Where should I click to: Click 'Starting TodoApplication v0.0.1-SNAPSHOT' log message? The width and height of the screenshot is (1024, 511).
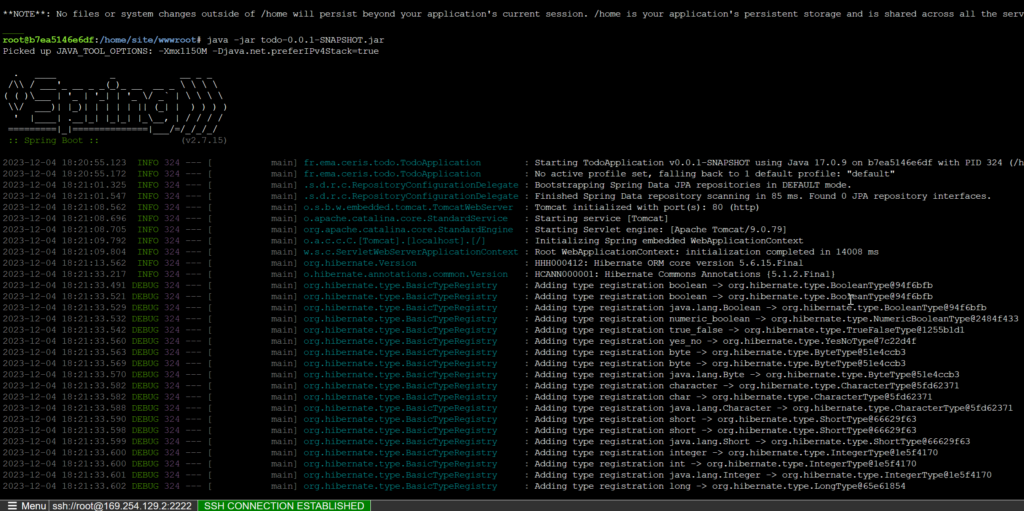coord(778,163)
